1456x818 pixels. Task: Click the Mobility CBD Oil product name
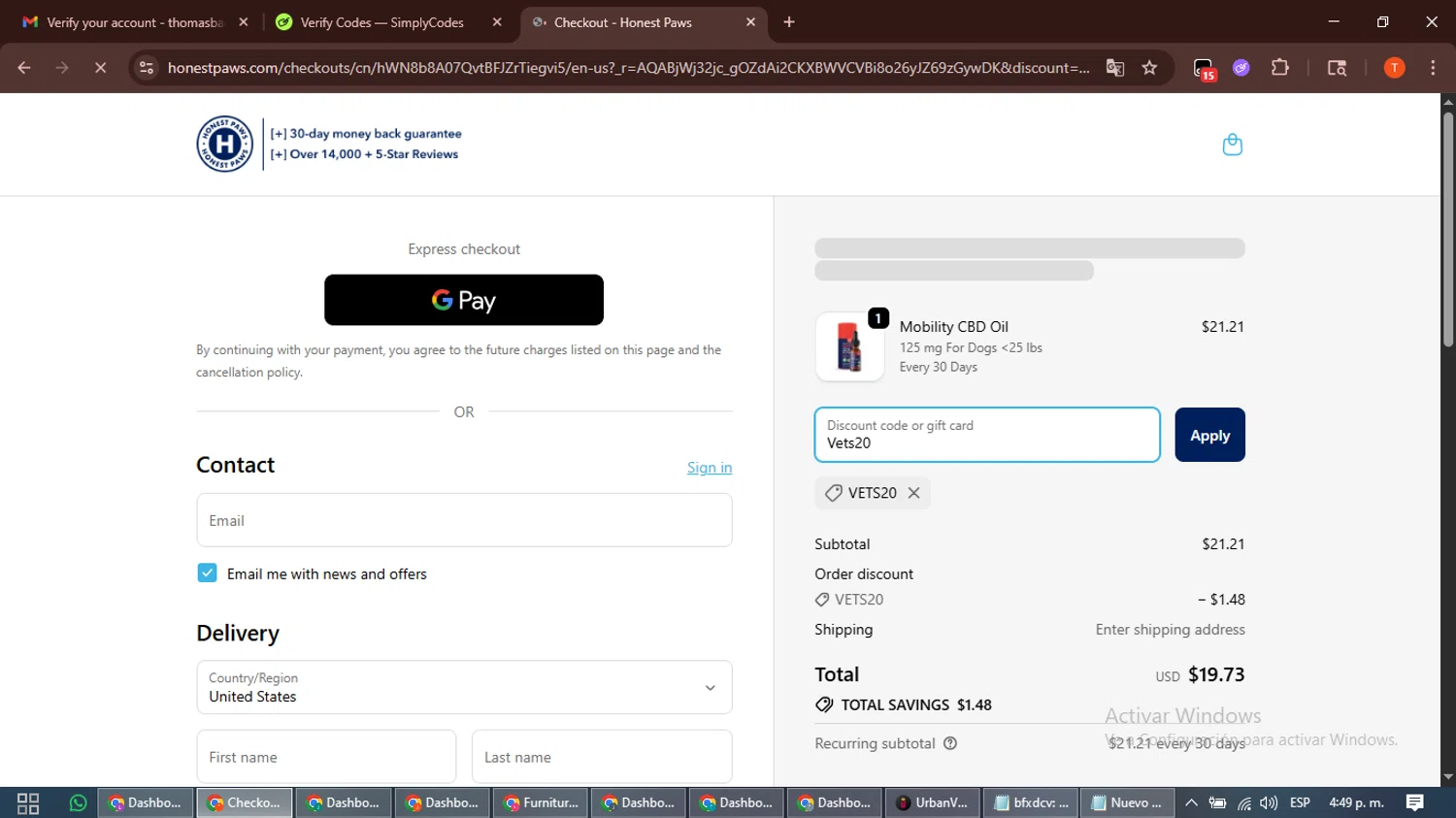click(954, 327)
